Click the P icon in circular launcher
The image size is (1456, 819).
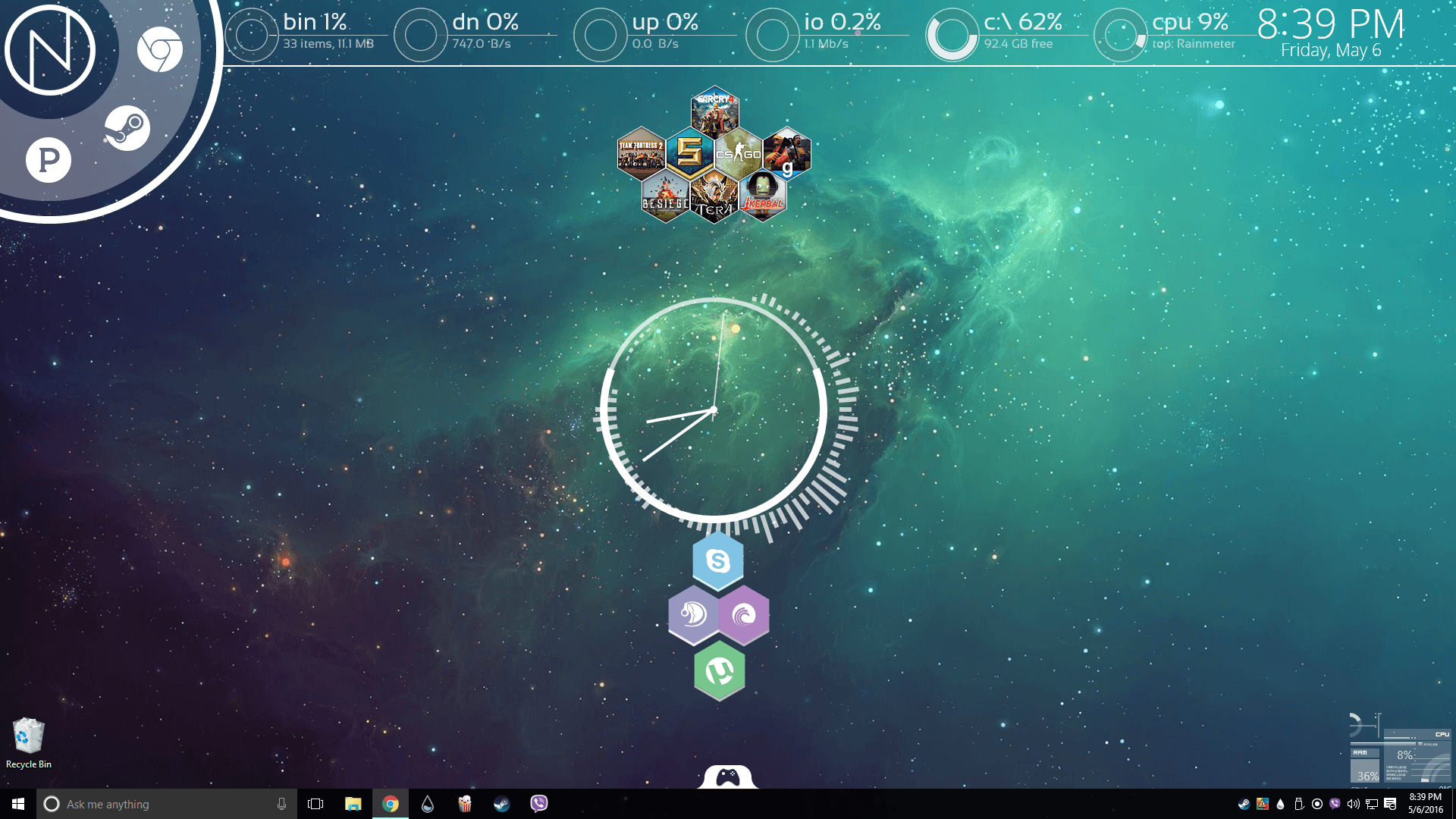49,160
